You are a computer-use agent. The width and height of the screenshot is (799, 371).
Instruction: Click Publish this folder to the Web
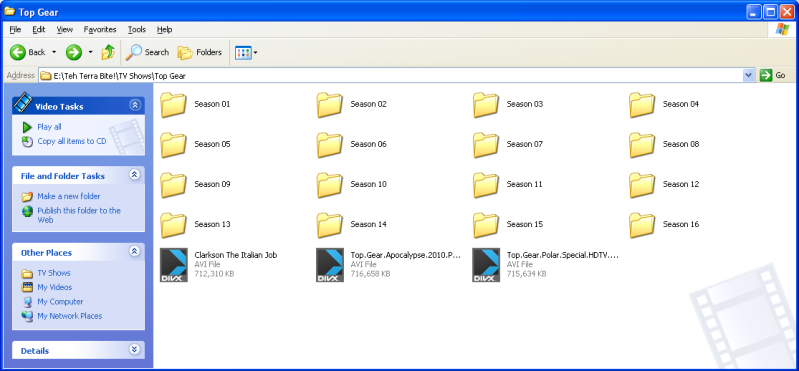tap(79, 215)
